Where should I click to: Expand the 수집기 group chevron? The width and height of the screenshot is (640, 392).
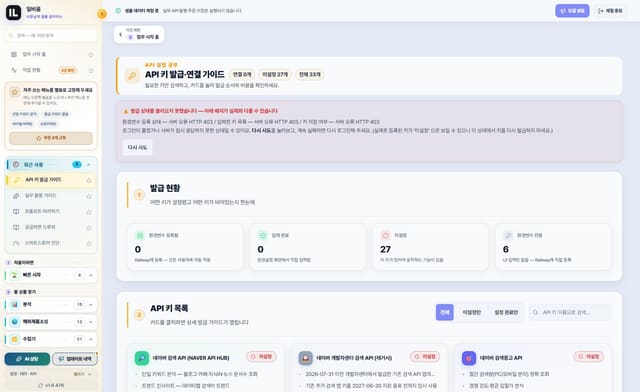91,339
